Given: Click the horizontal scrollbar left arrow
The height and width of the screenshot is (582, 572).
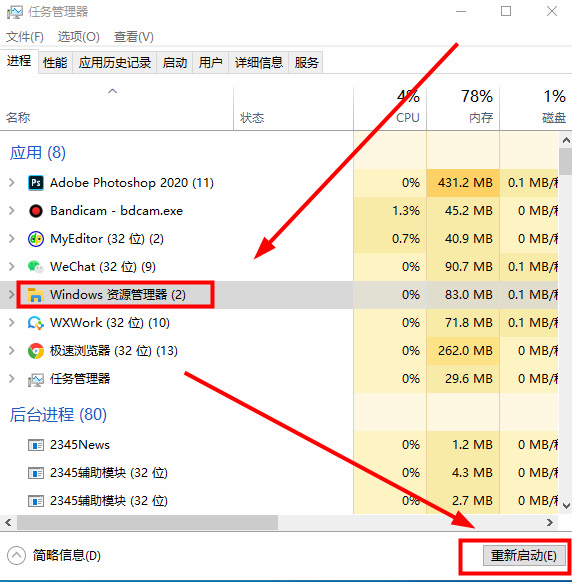Looking at the screenshot, I should (8, 523).
